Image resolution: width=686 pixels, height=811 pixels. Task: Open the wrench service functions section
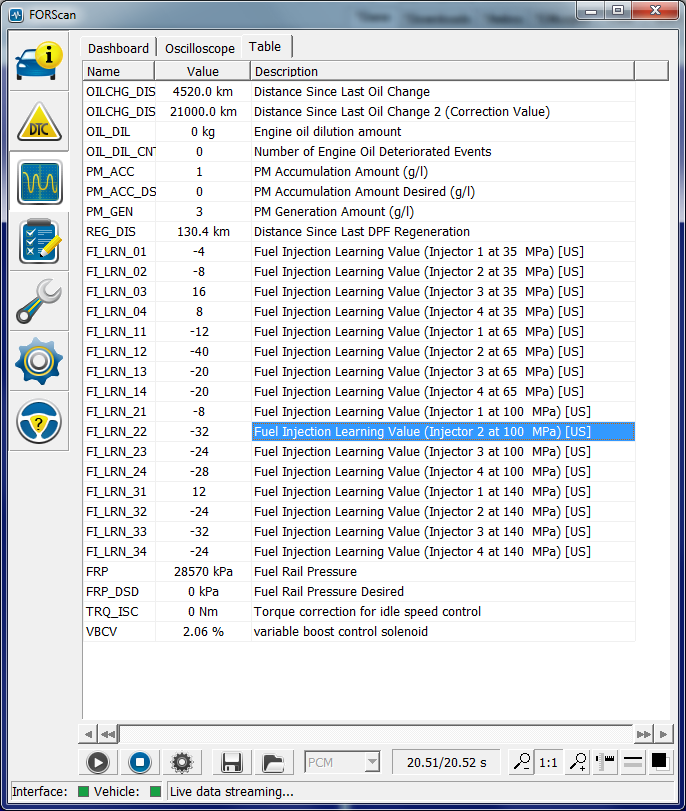[x=40, y=301]
